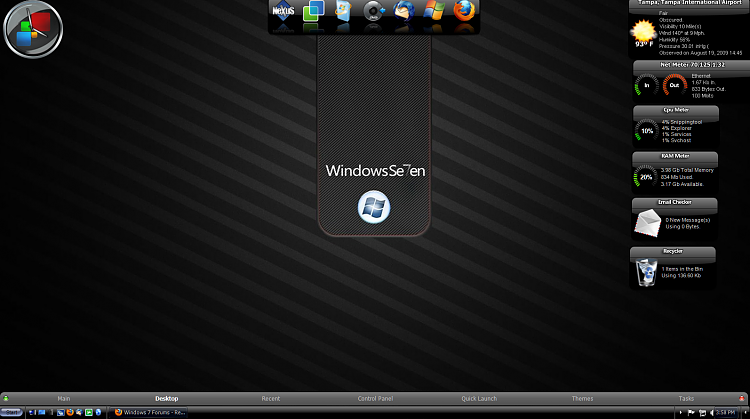Open the Start menu

point(11,412)
